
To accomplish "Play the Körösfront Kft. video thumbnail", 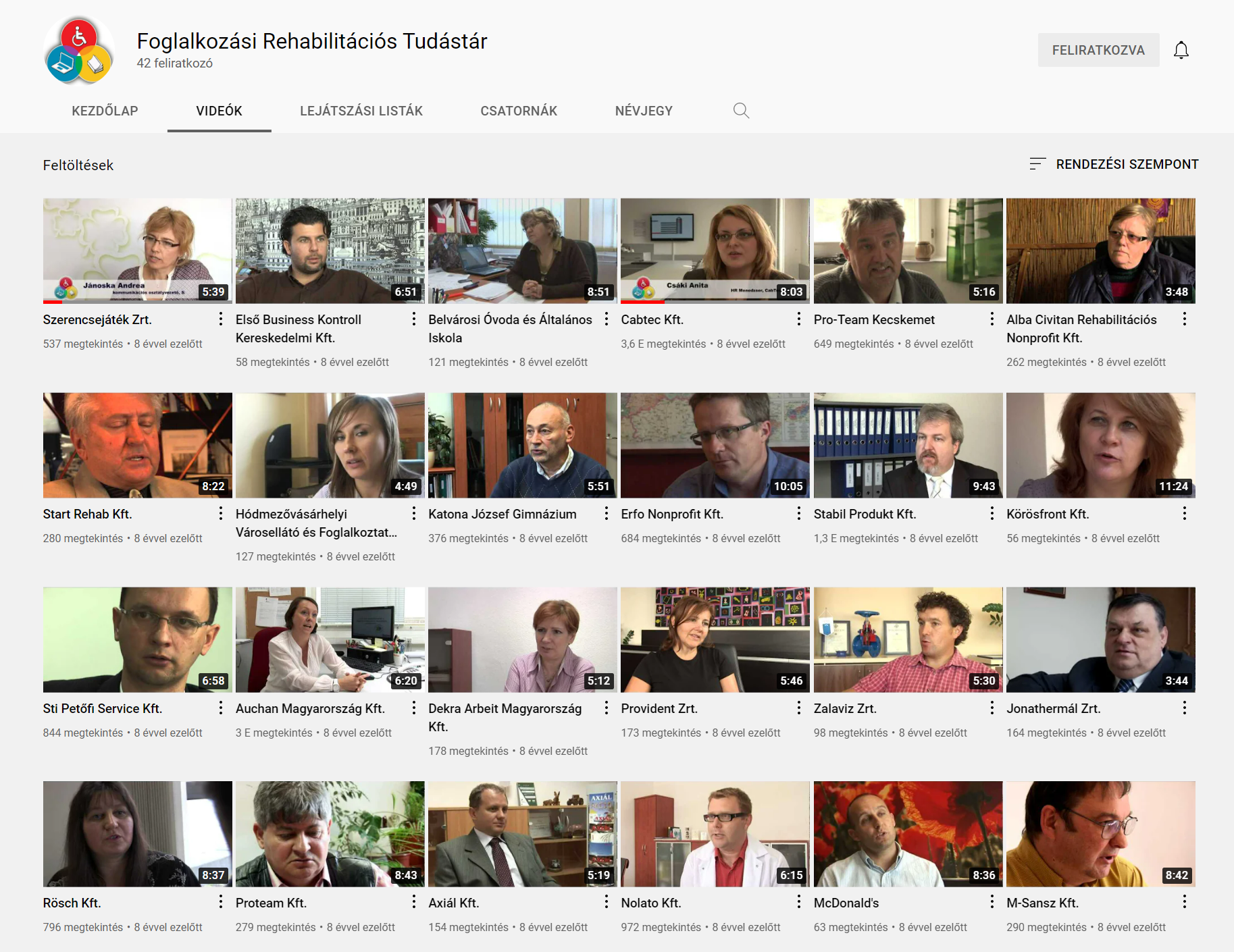I will (1101, 445).
